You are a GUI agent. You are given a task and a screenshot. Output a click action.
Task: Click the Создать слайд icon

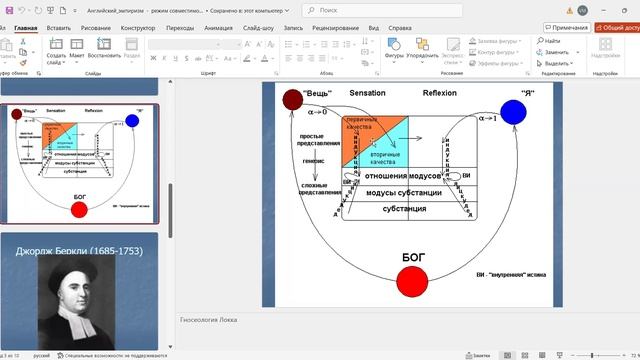56,44
